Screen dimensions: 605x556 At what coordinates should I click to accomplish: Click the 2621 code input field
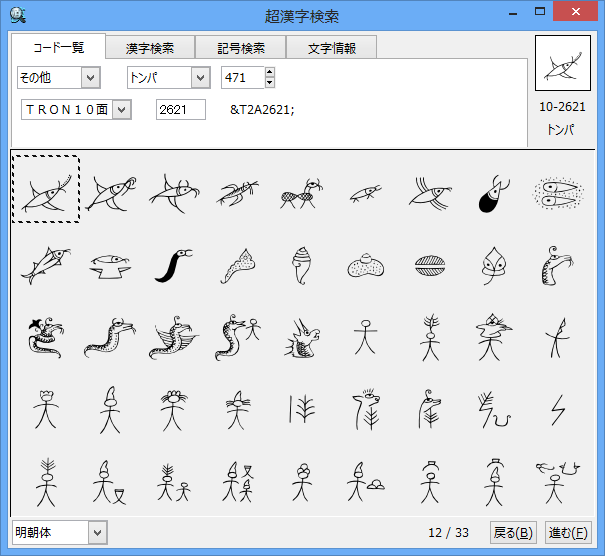pyautogui.click(x=180, y=110)
